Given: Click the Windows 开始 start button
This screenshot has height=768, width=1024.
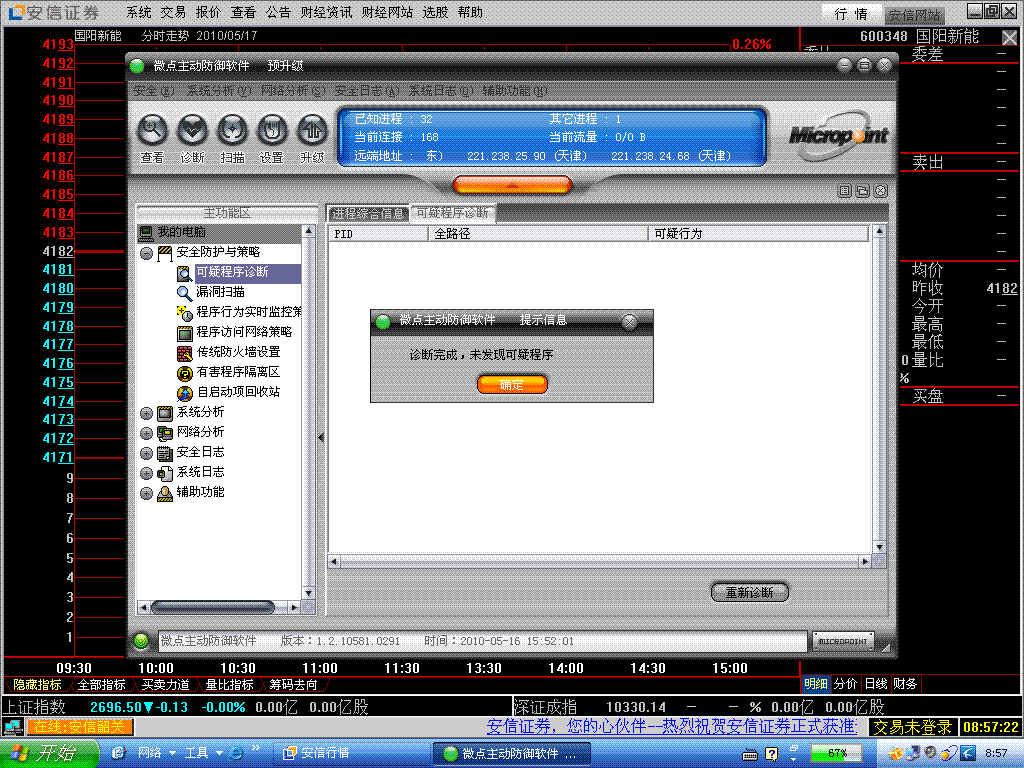Looking at the screenshot, I should (x=49, y=754).
